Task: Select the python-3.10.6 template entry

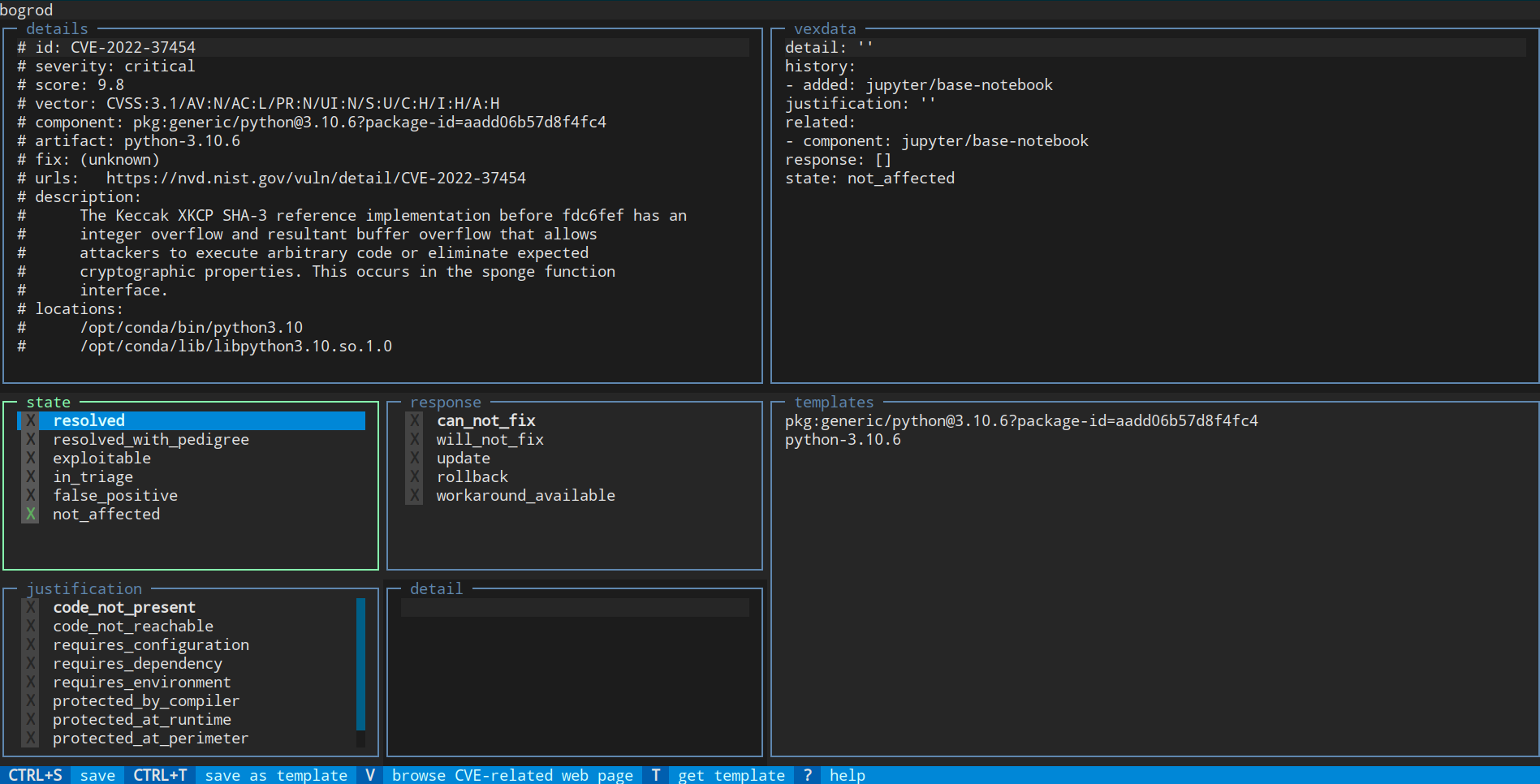Action: (843, 439)
